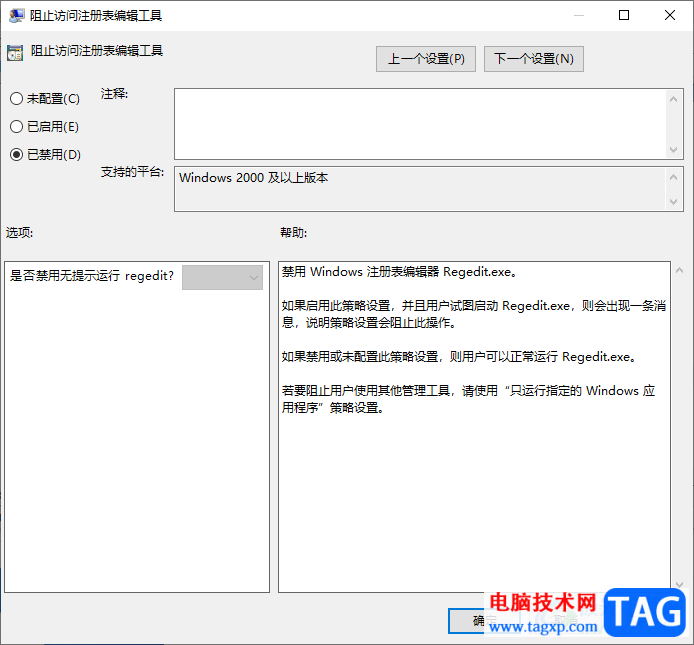Maximize the policy window
694x645 pixels.
point(624,15)
